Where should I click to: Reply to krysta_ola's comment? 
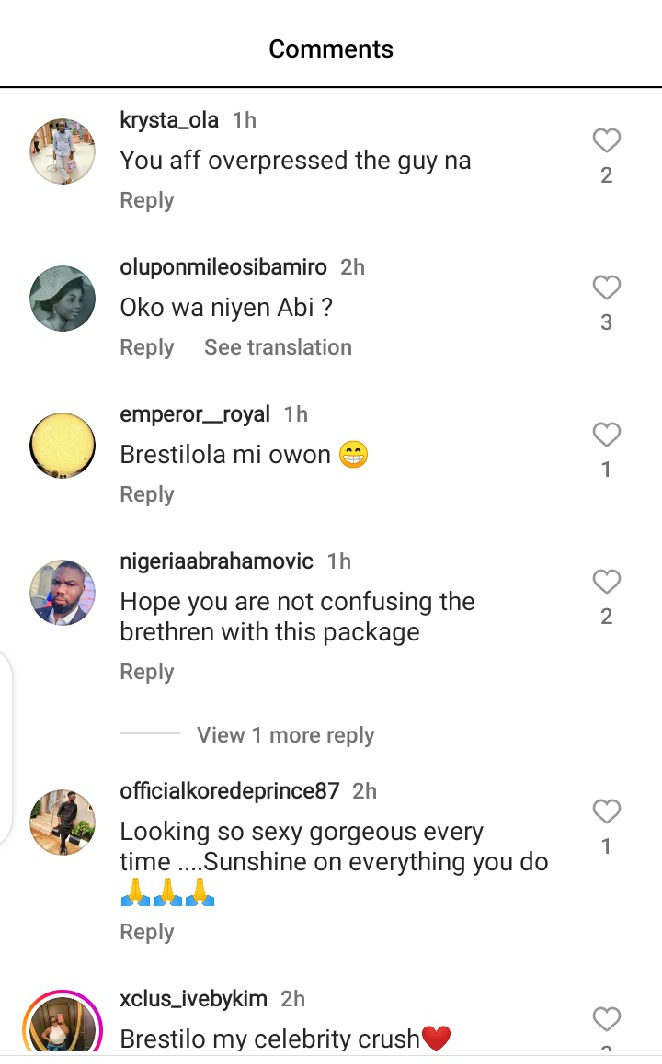147,201
